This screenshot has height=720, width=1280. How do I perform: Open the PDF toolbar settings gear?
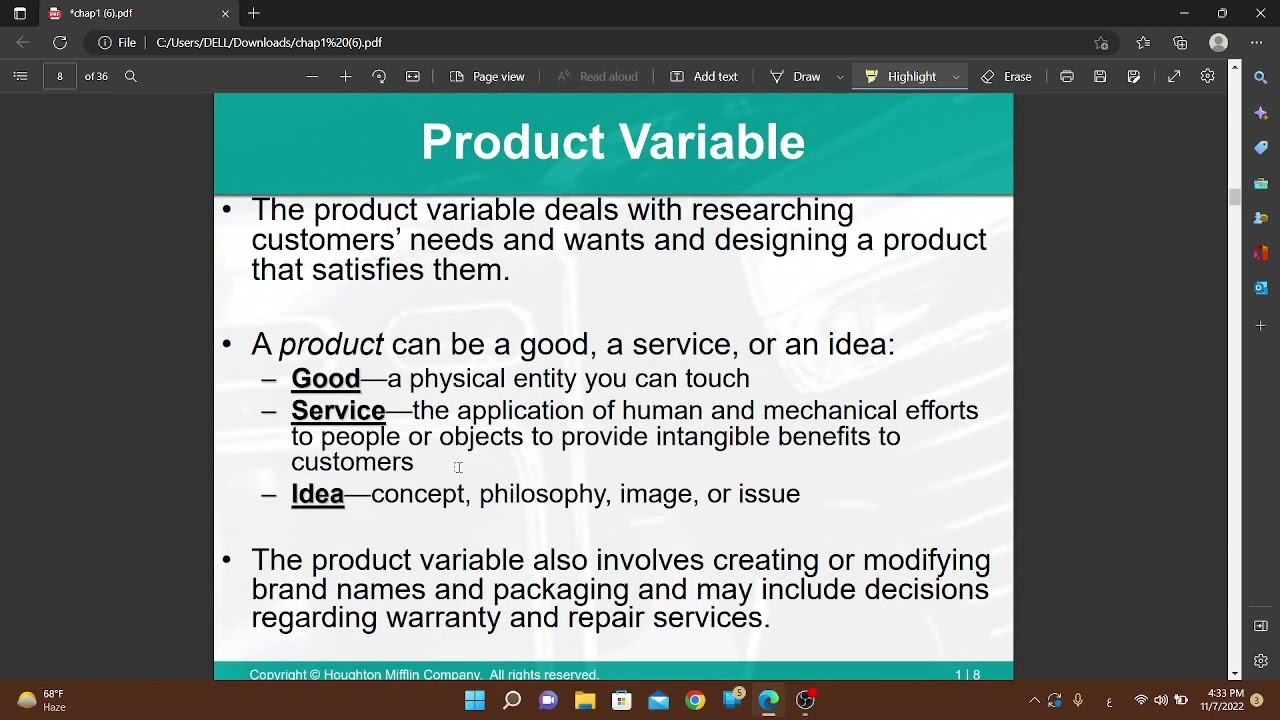coord(1208,76)
